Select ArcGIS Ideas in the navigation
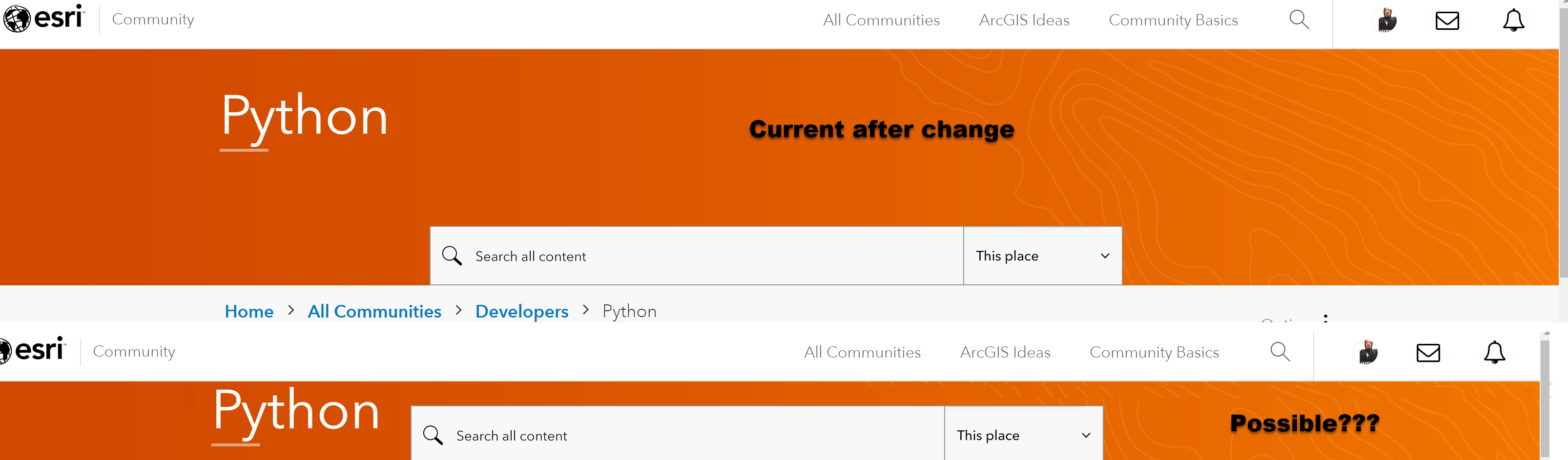1568x460 pixels. tap(1025, 20)
